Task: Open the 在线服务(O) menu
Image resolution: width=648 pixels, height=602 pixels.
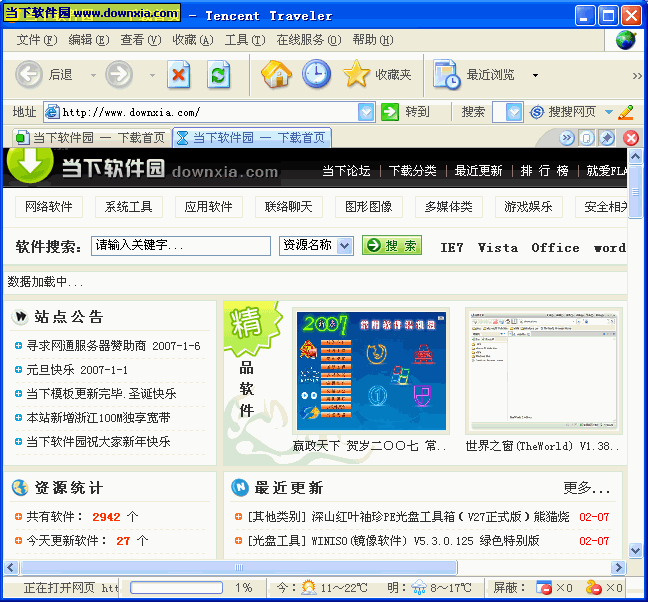Action: pos(309,40)
